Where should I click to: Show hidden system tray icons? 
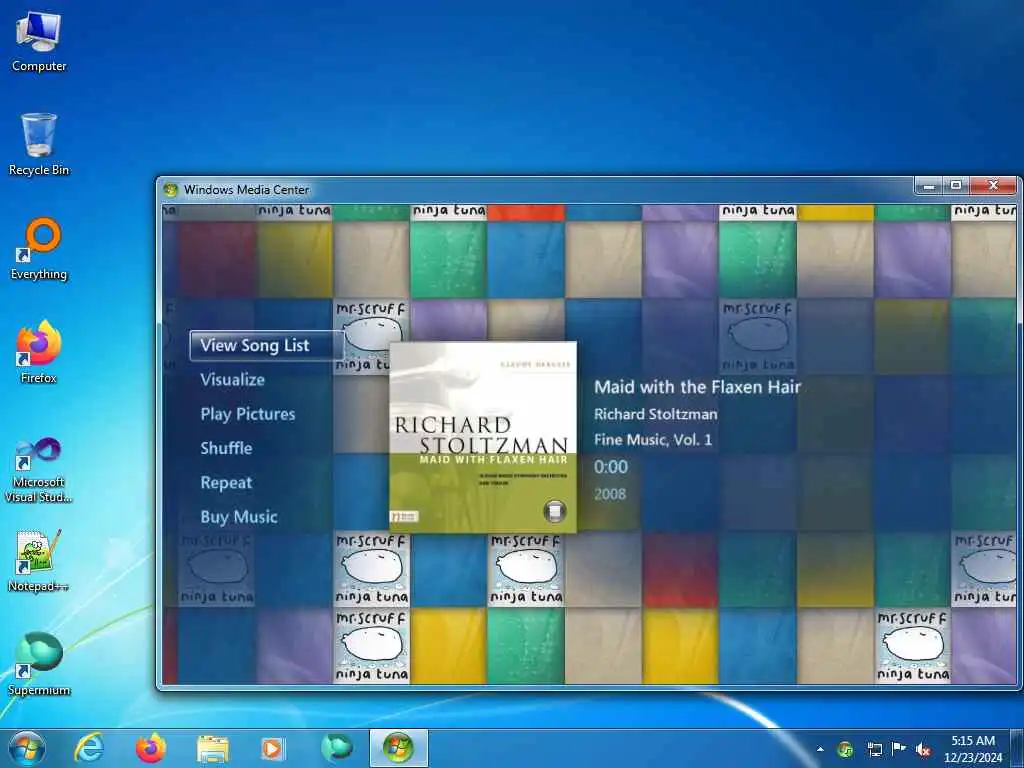click(820, 749)
